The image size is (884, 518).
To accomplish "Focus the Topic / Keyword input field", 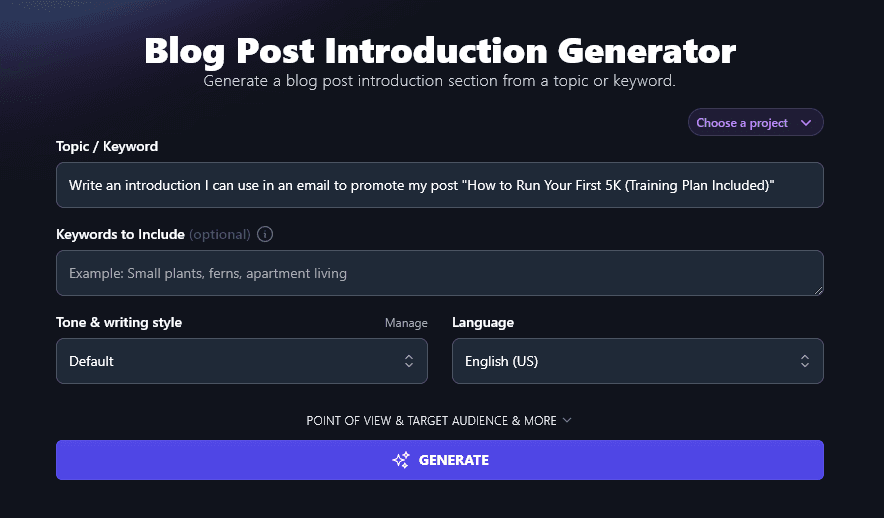I will (439, 185).
